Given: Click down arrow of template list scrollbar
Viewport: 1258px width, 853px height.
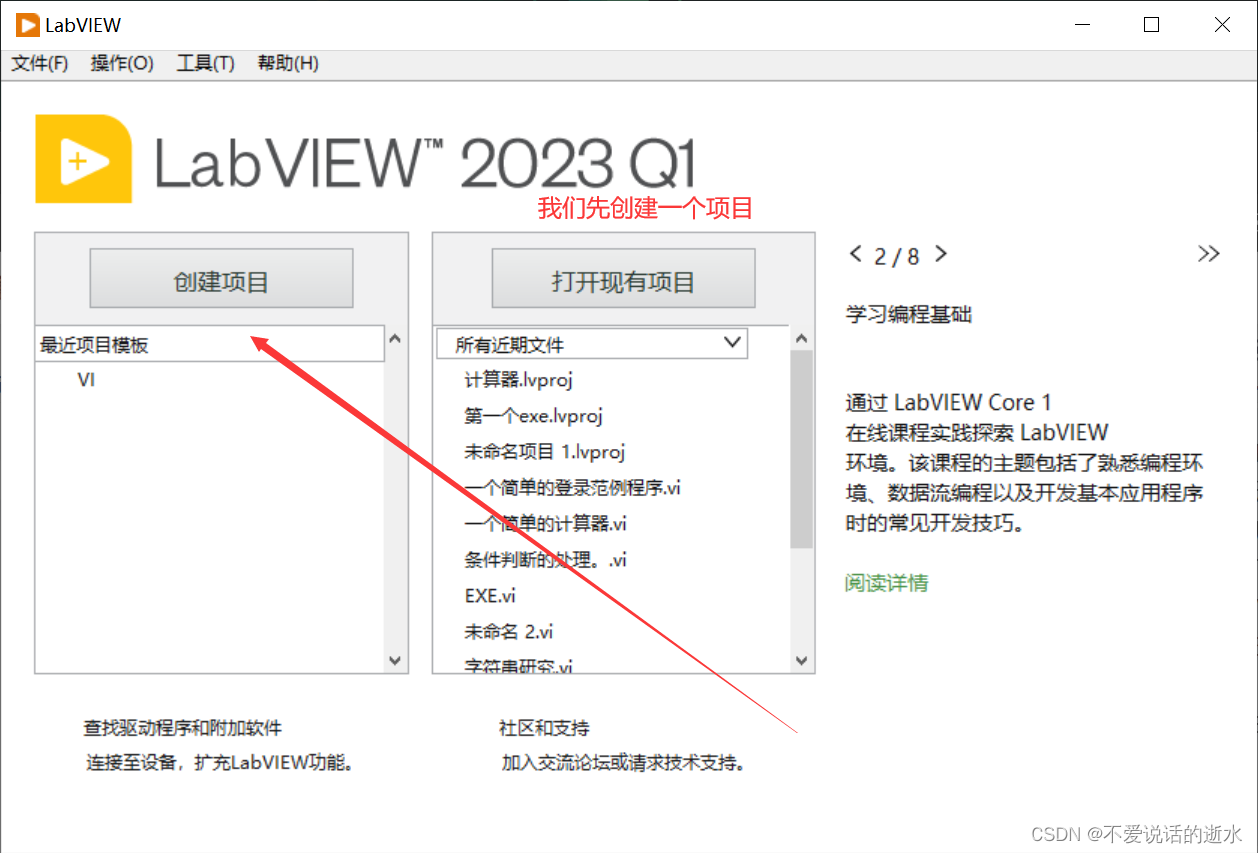Looking at the screenshot, I should (x=394, y=661).
